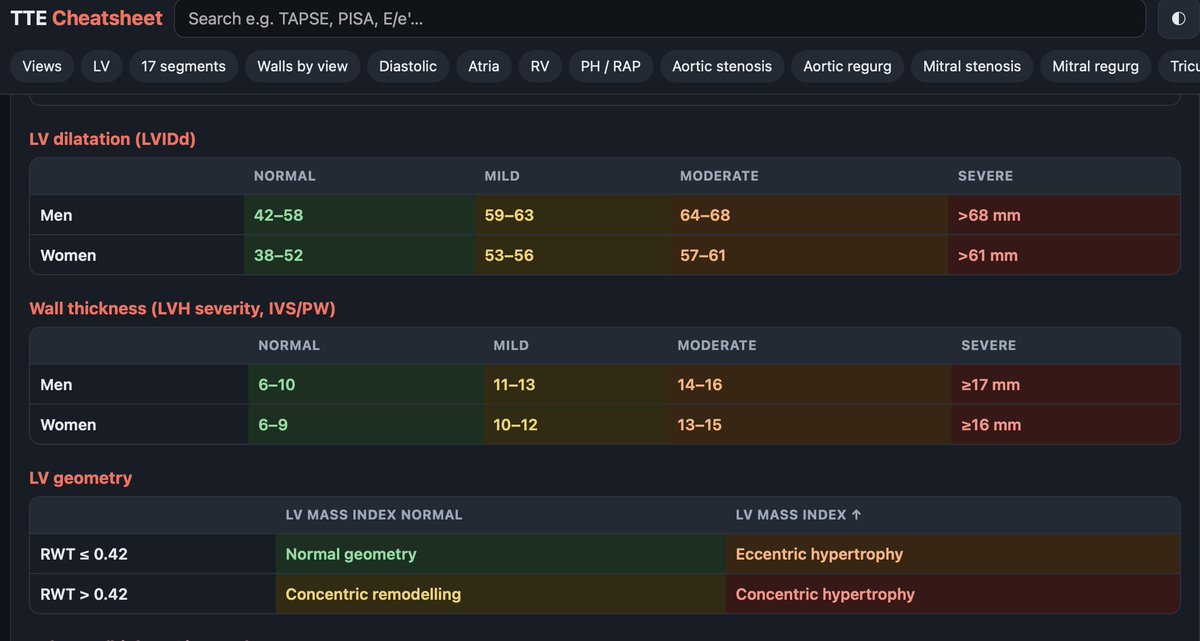Click the RWT ≤ 0.42 row label
The width and height of the screenshot is (1200, 641).
pyautogui.click(x=84, y=554)
